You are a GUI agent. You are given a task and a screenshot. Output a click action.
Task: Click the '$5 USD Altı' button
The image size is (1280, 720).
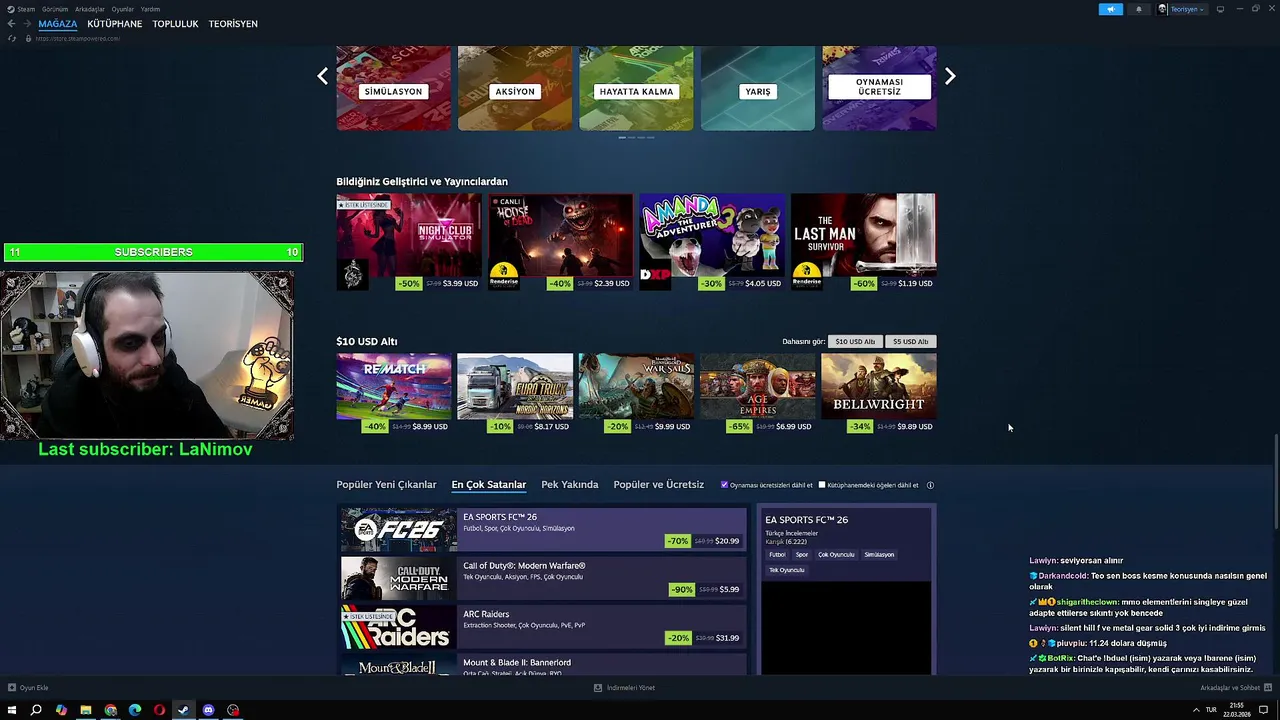point(911,342)
